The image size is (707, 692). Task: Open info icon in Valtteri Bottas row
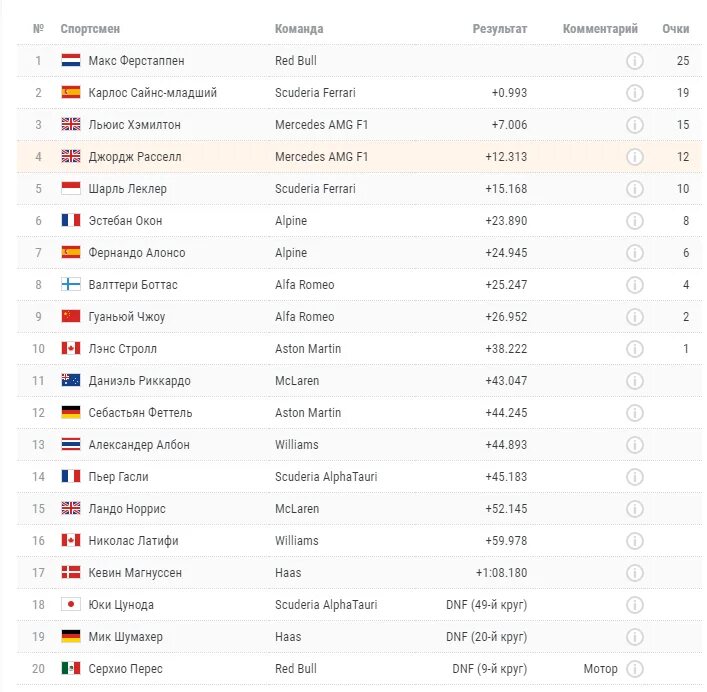point(634,284)
